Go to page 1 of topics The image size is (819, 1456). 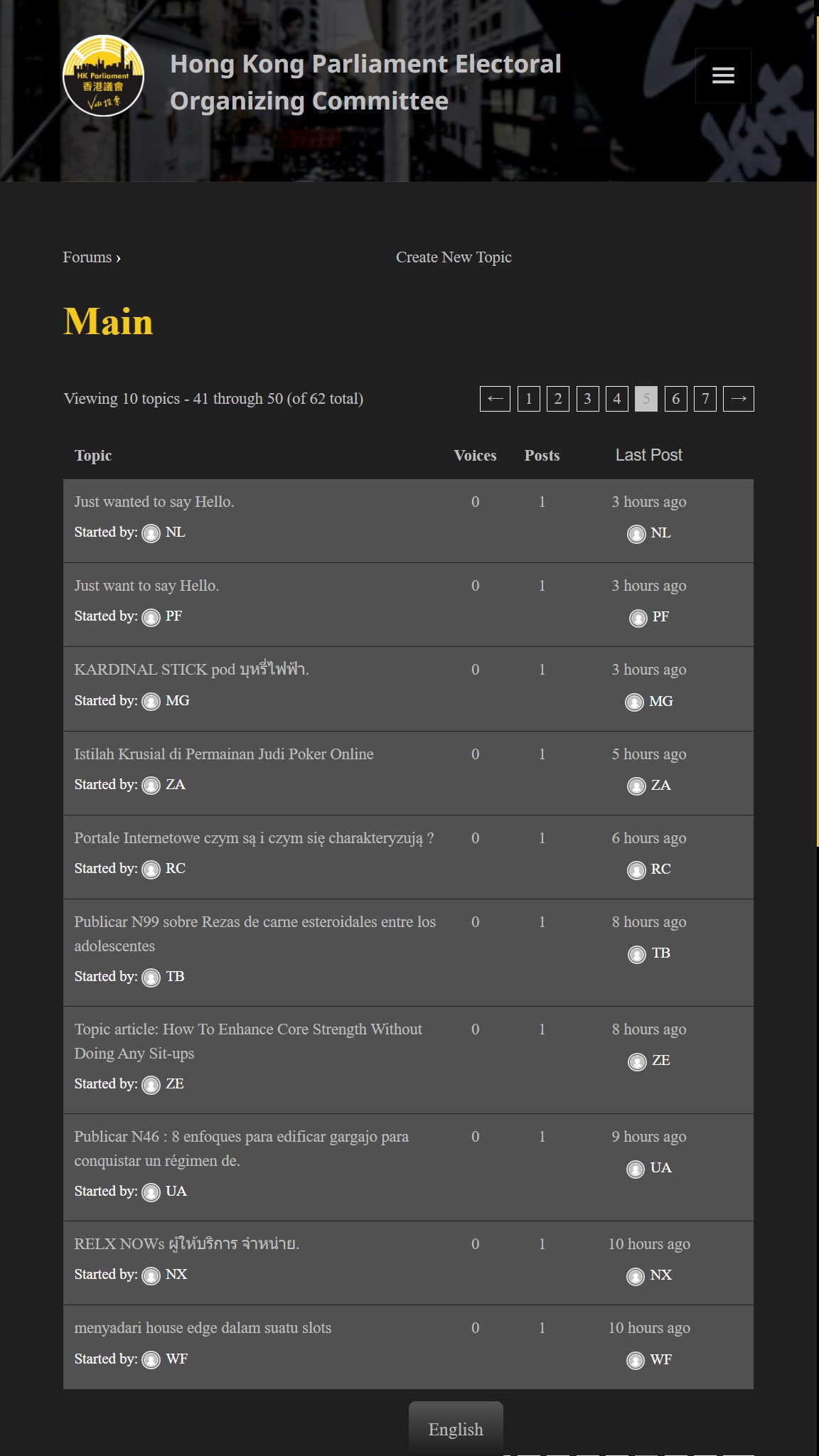coord(529,399)
